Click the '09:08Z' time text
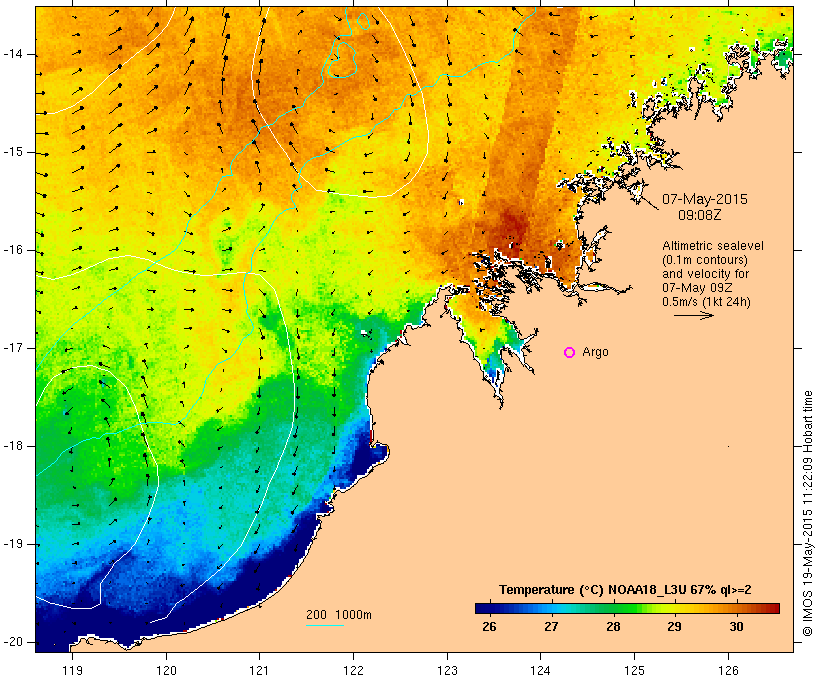Image resolution: width=820 pixels, height=680 pixels. point(700,215)
